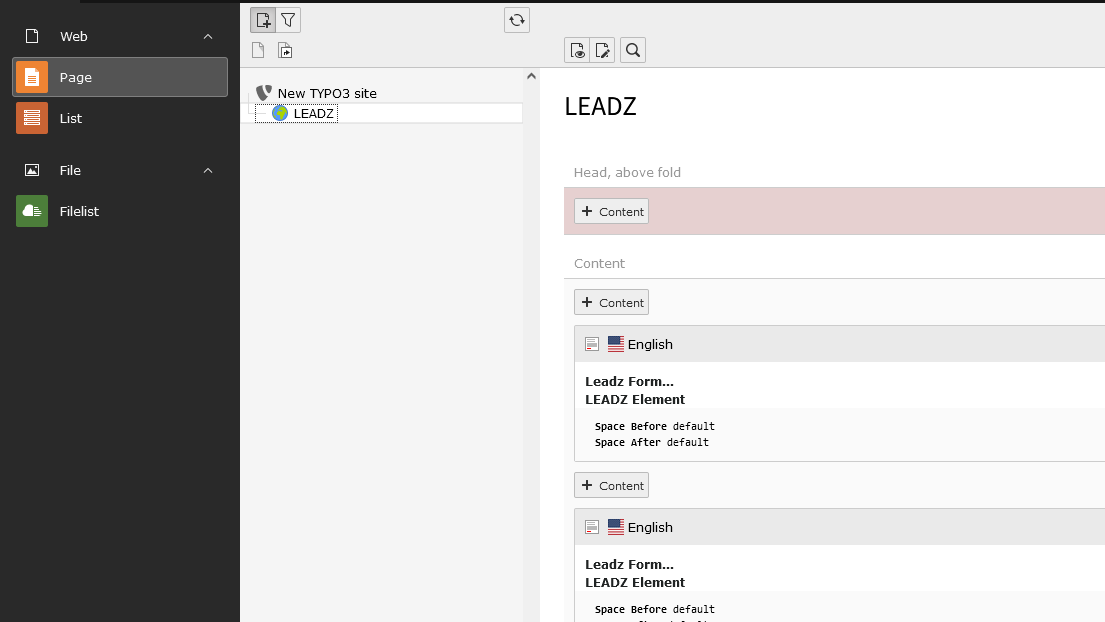Click the create new page icon
The image size is (1105, 622).
click(x=263, y=20)
